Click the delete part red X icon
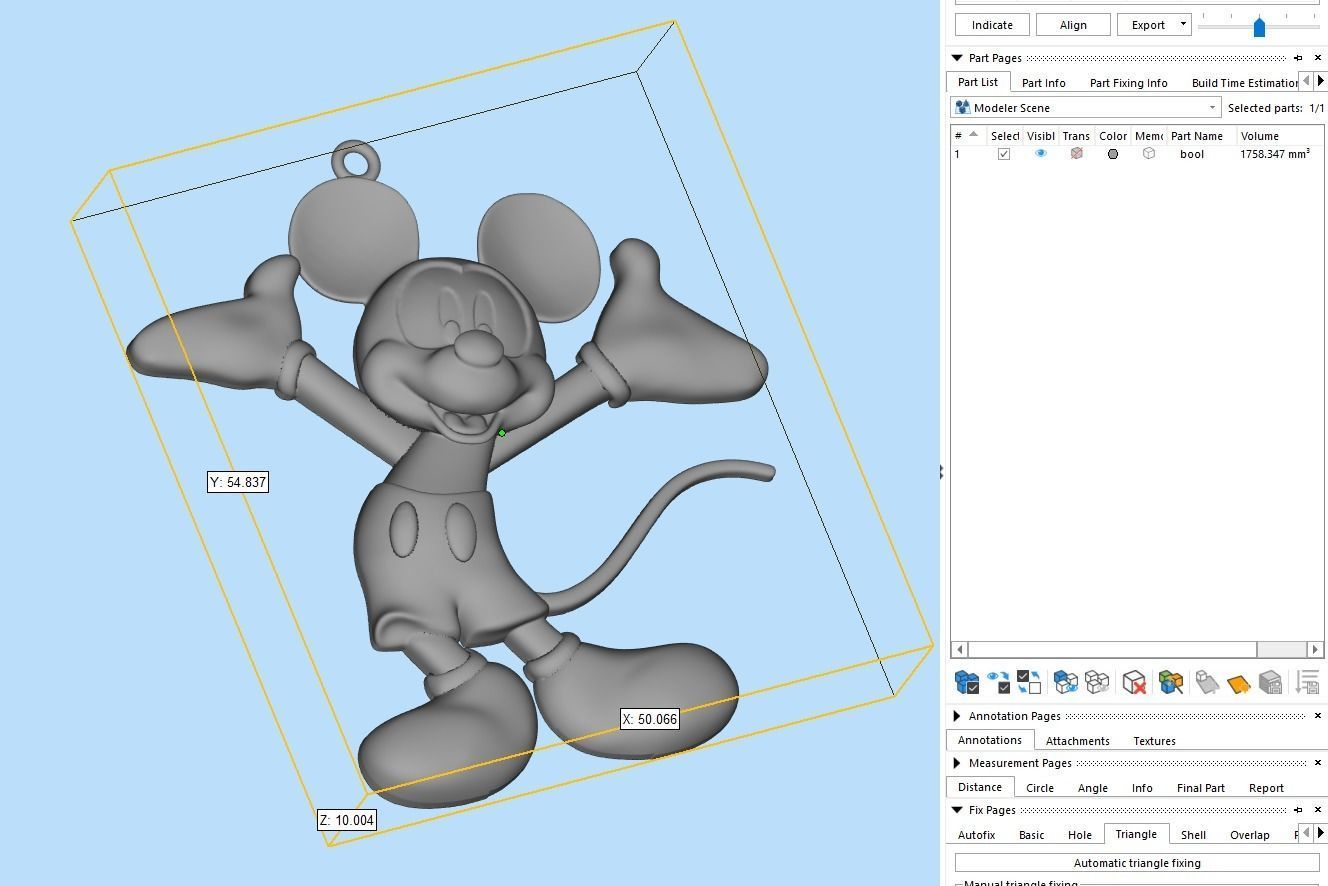 [1134, 682]
